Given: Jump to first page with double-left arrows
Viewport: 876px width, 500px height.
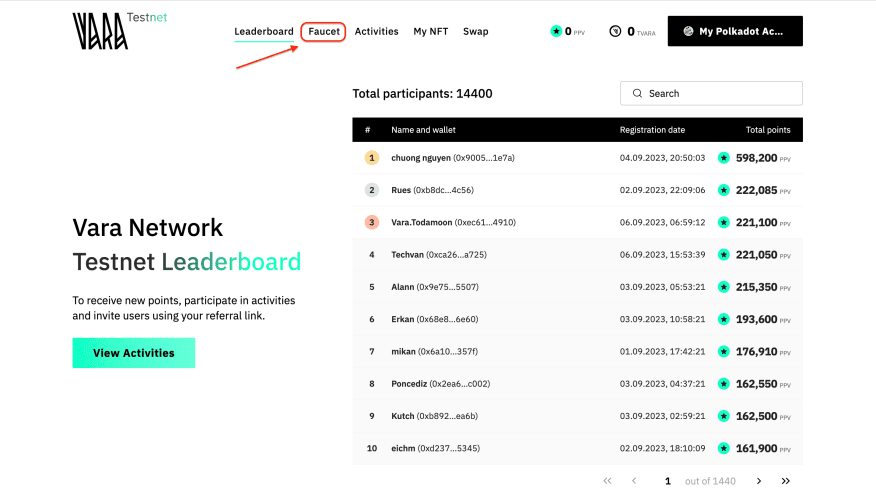Looking at the screenshot, I should 607,481.
